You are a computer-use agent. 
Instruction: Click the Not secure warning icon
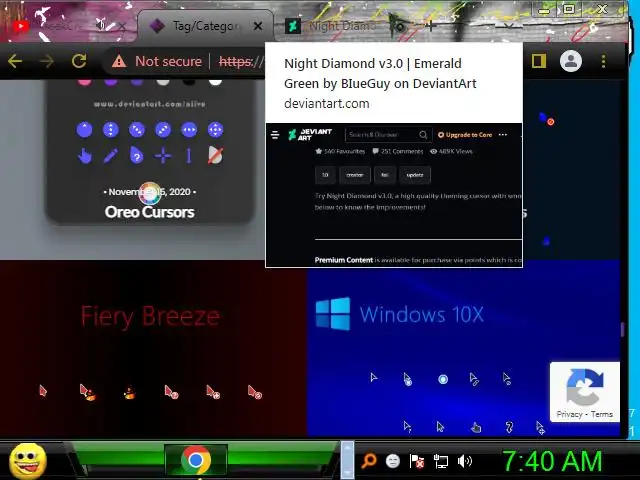coord(119,62)
